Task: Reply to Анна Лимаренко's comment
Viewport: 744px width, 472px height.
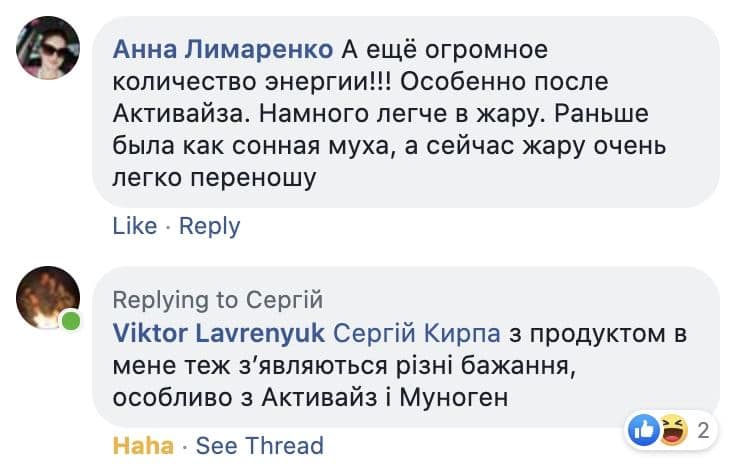Action: (x=210, y=226)
